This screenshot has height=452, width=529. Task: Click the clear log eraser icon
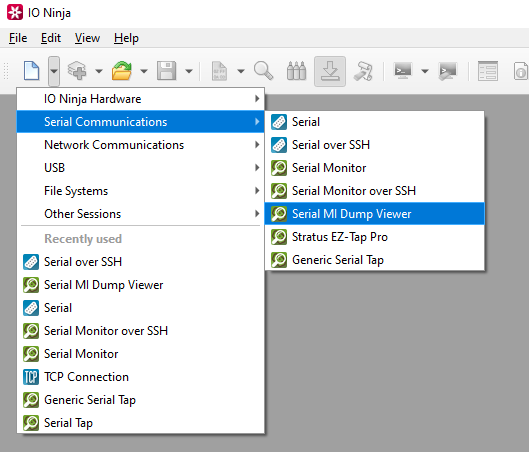363,71
